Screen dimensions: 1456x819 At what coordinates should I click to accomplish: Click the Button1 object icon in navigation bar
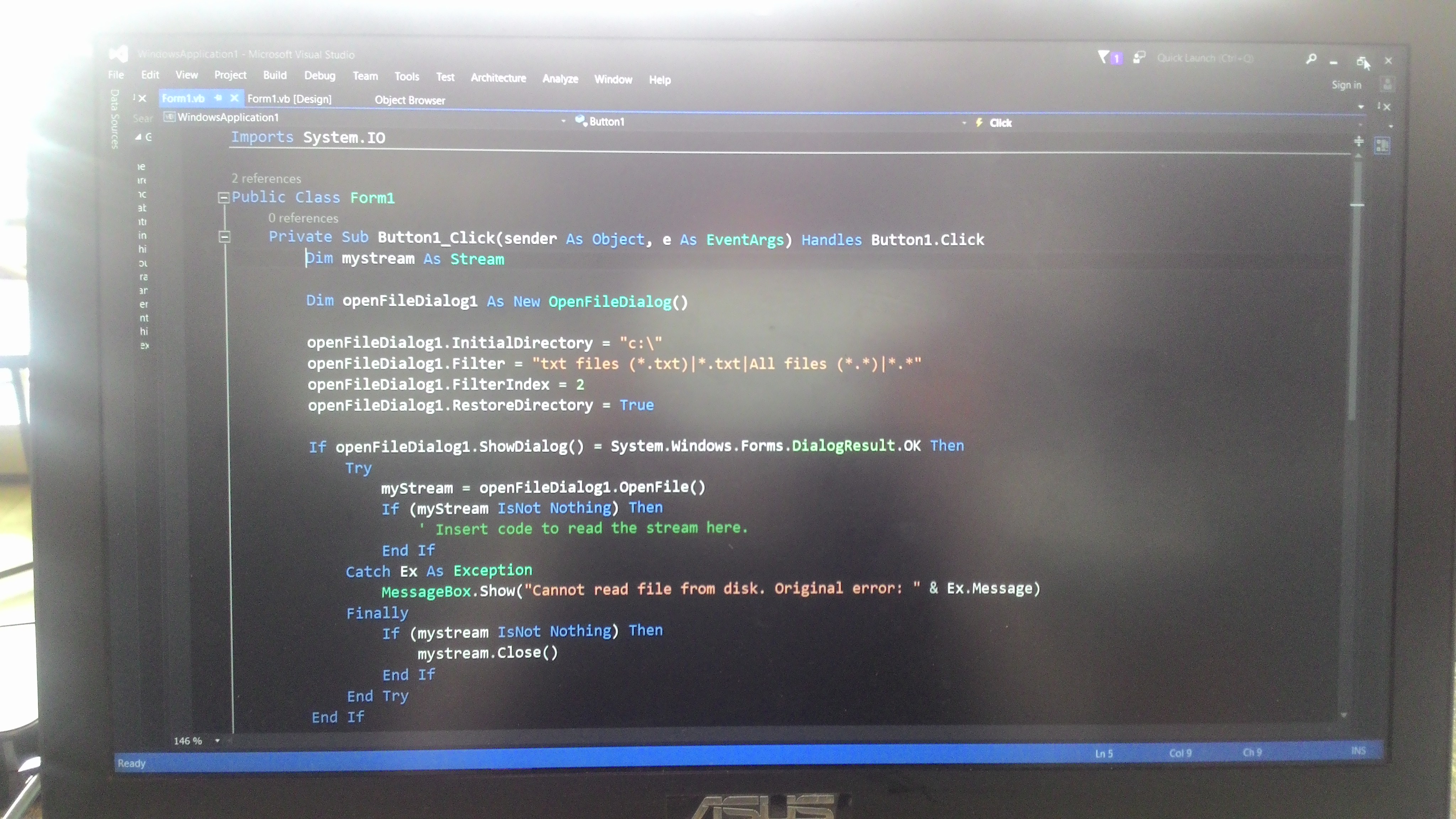point(580,121)
